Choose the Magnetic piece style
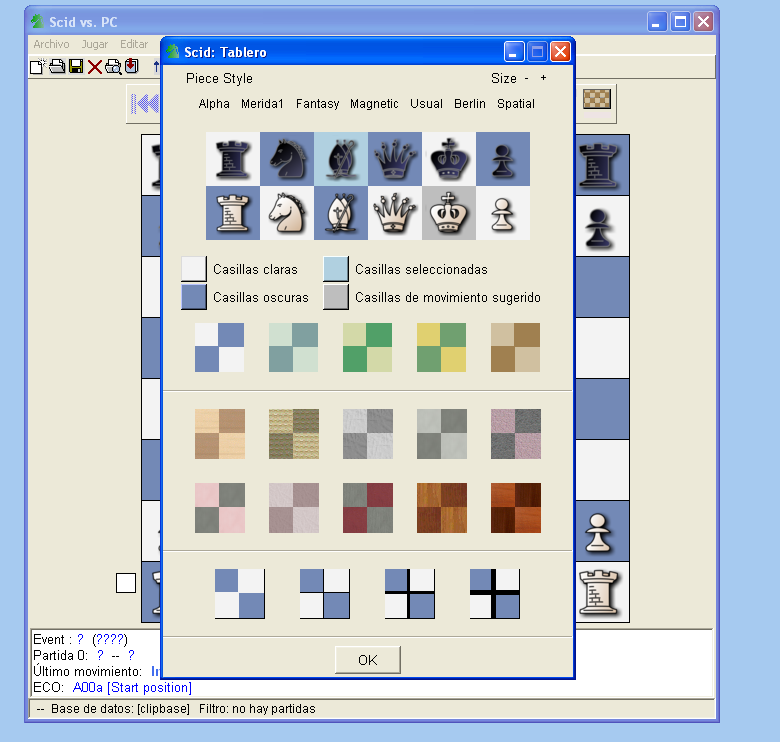This screenshot has width=780, height=742. [374, 103]
